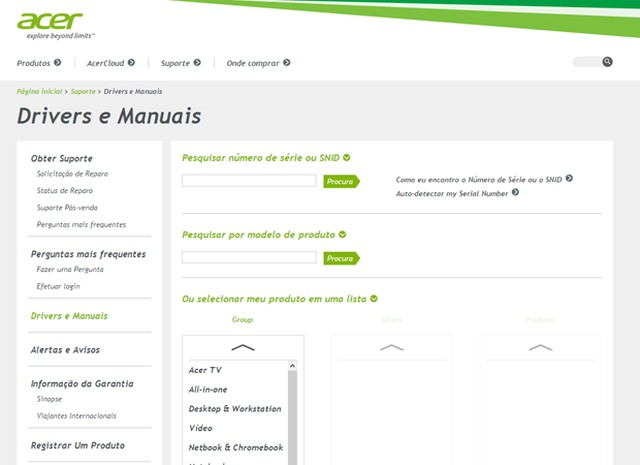Open Suporte Pós-venda in sidebar

(x=67, y=207)
